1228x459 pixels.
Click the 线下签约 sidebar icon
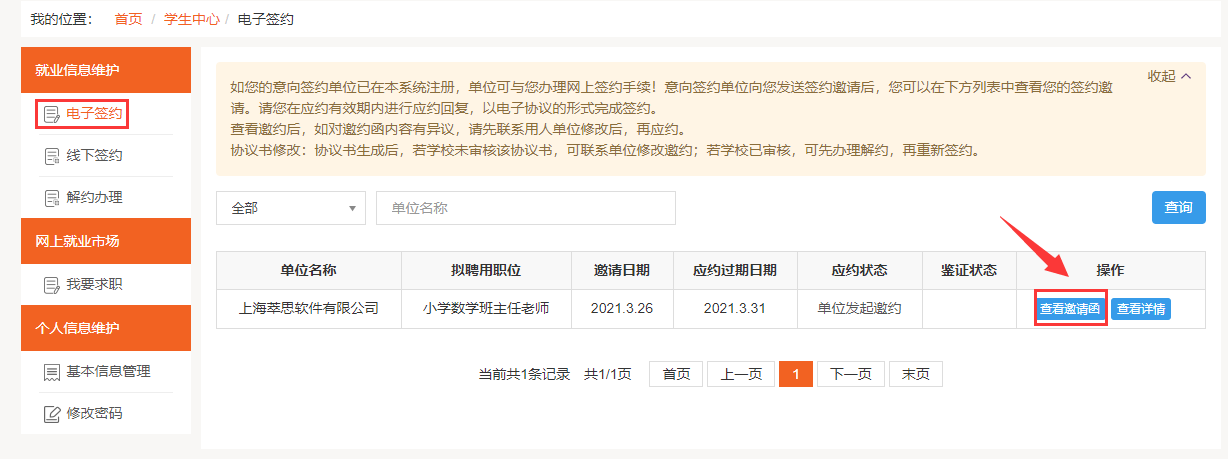52,156
